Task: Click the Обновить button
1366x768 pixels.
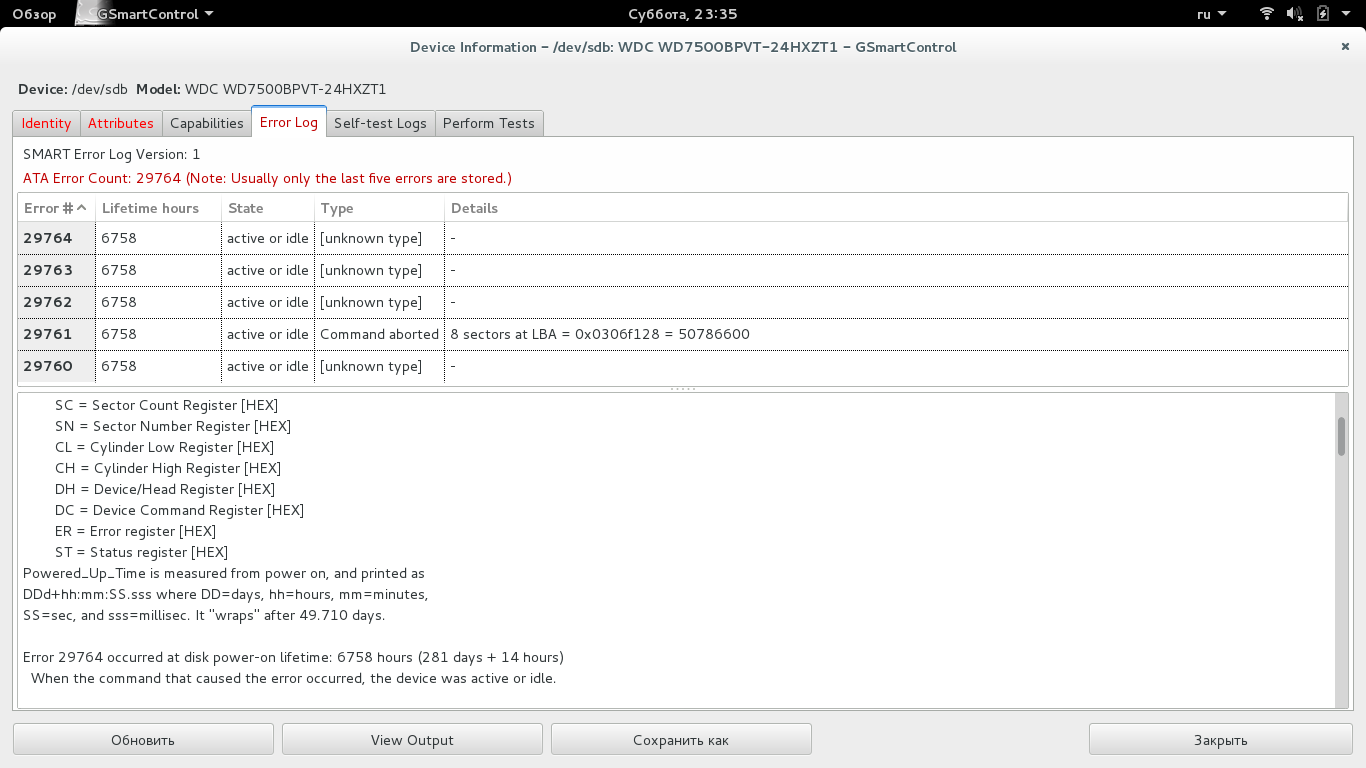Action: pos(143,740)
